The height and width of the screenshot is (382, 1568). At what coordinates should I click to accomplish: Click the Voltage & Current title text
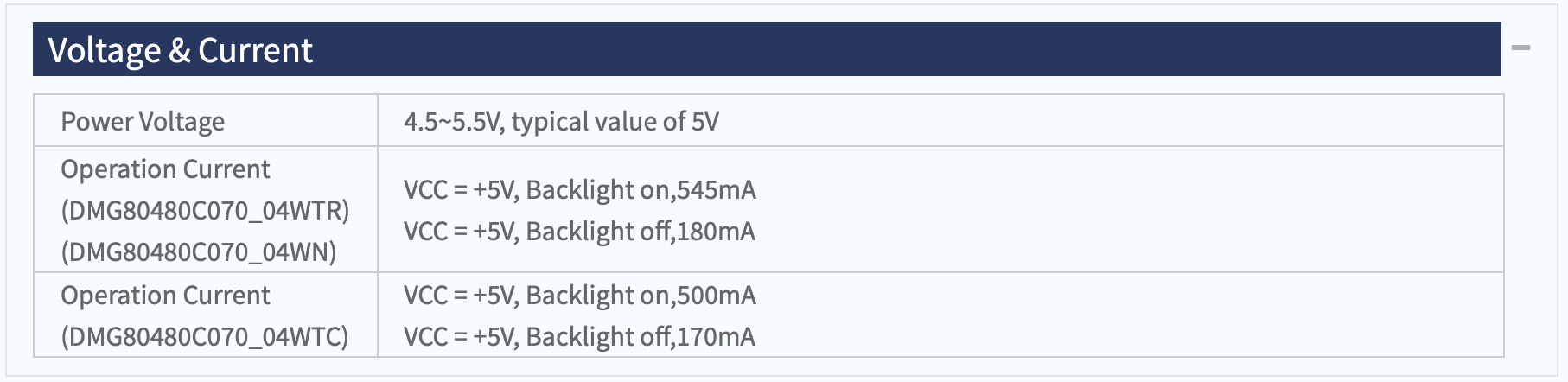pyautogui.click(x=180, y=51)
